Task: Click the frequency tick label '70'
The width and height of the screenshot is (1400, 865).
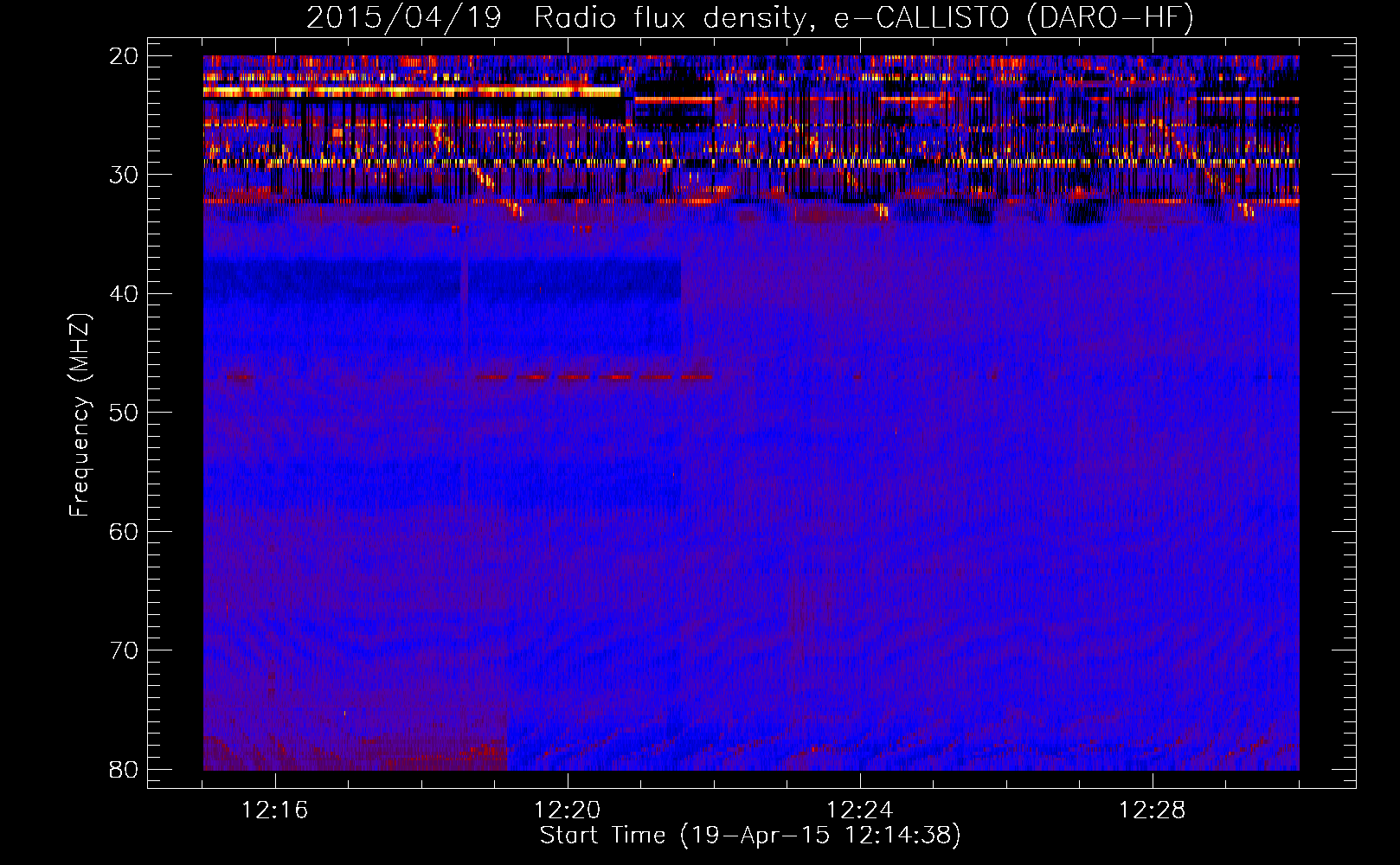Action: click(125, 650)
